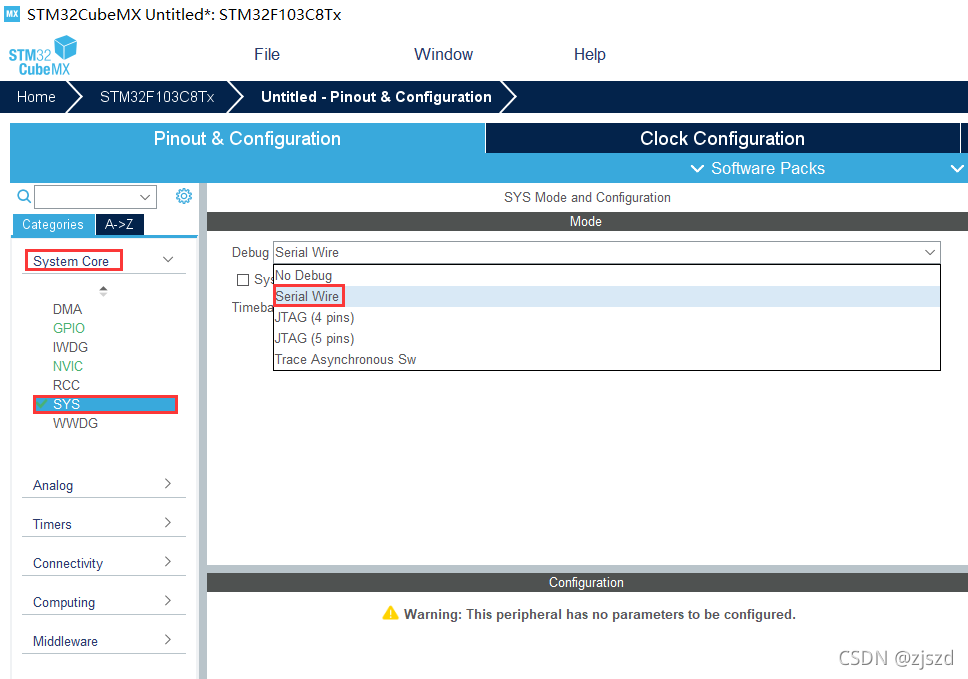Image resolution: width=968 pixels, height=679 pixels.
Task: Choose Serial Wire in the dropdown list
Action: [606, 296]
